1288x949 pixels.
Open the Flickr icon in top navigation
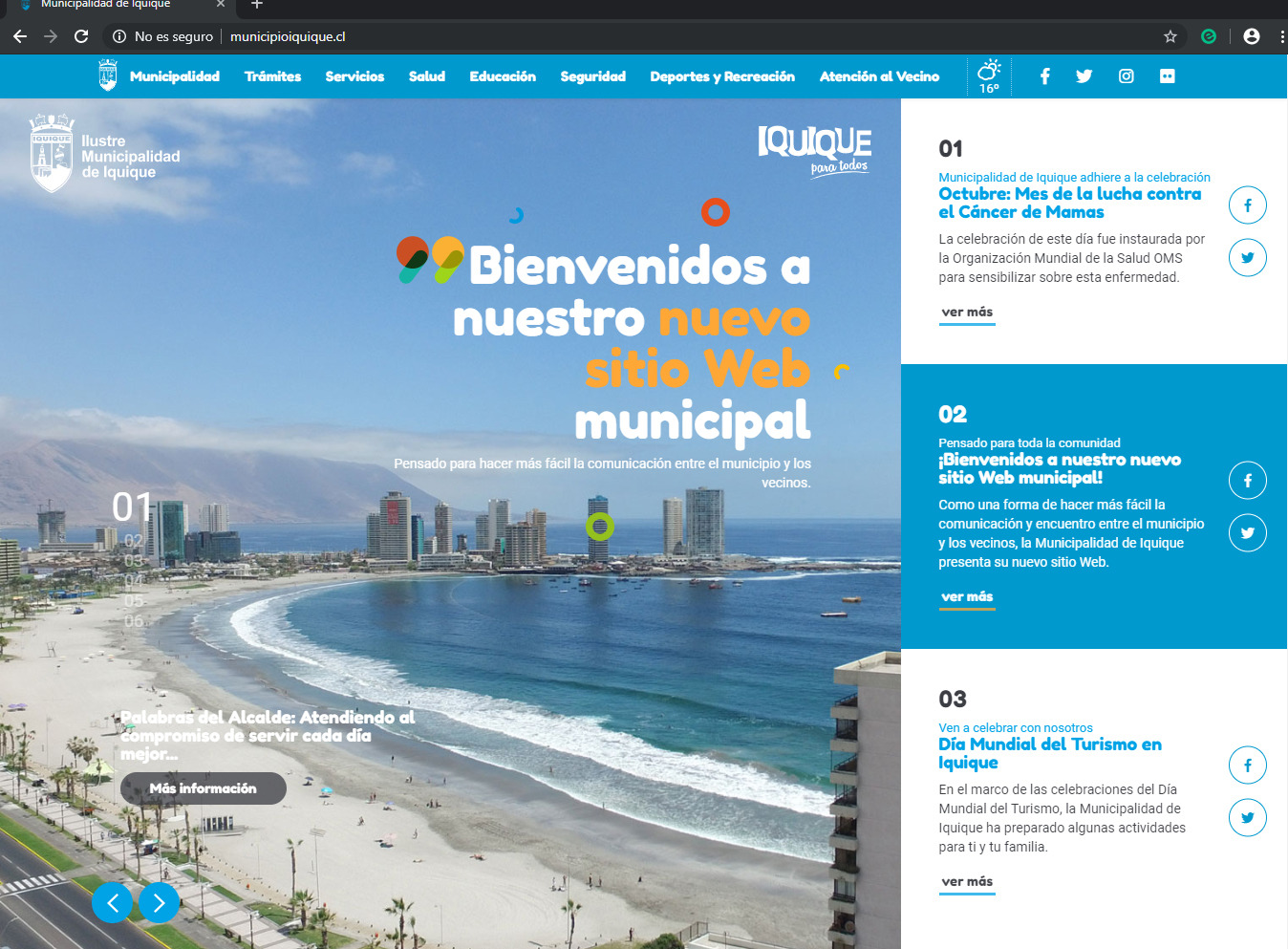click(x=1167, y=76)
